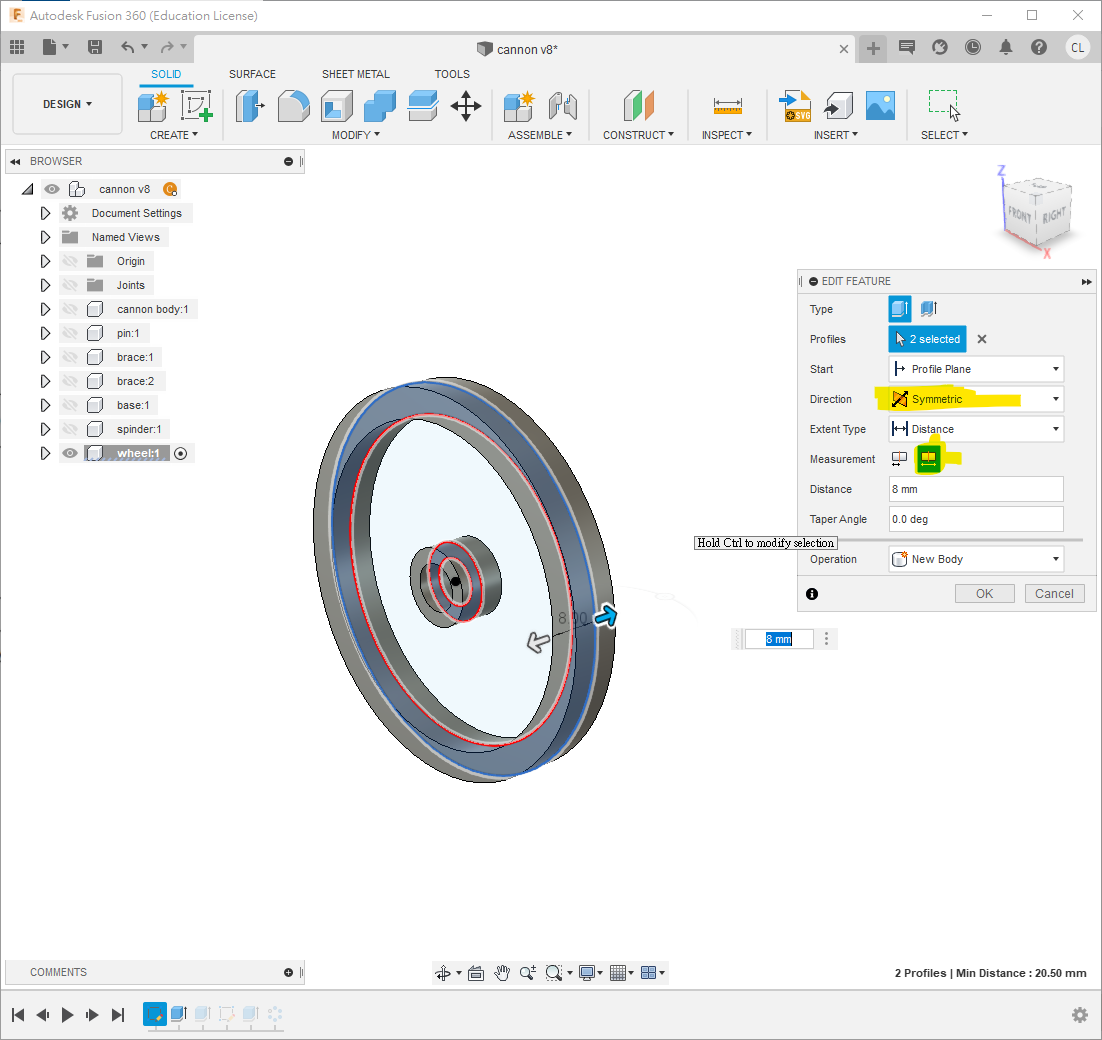This screenshot has height=1040, width=1102.
Task: Switch to the SURFACE tab
Action: click(252, 74)
